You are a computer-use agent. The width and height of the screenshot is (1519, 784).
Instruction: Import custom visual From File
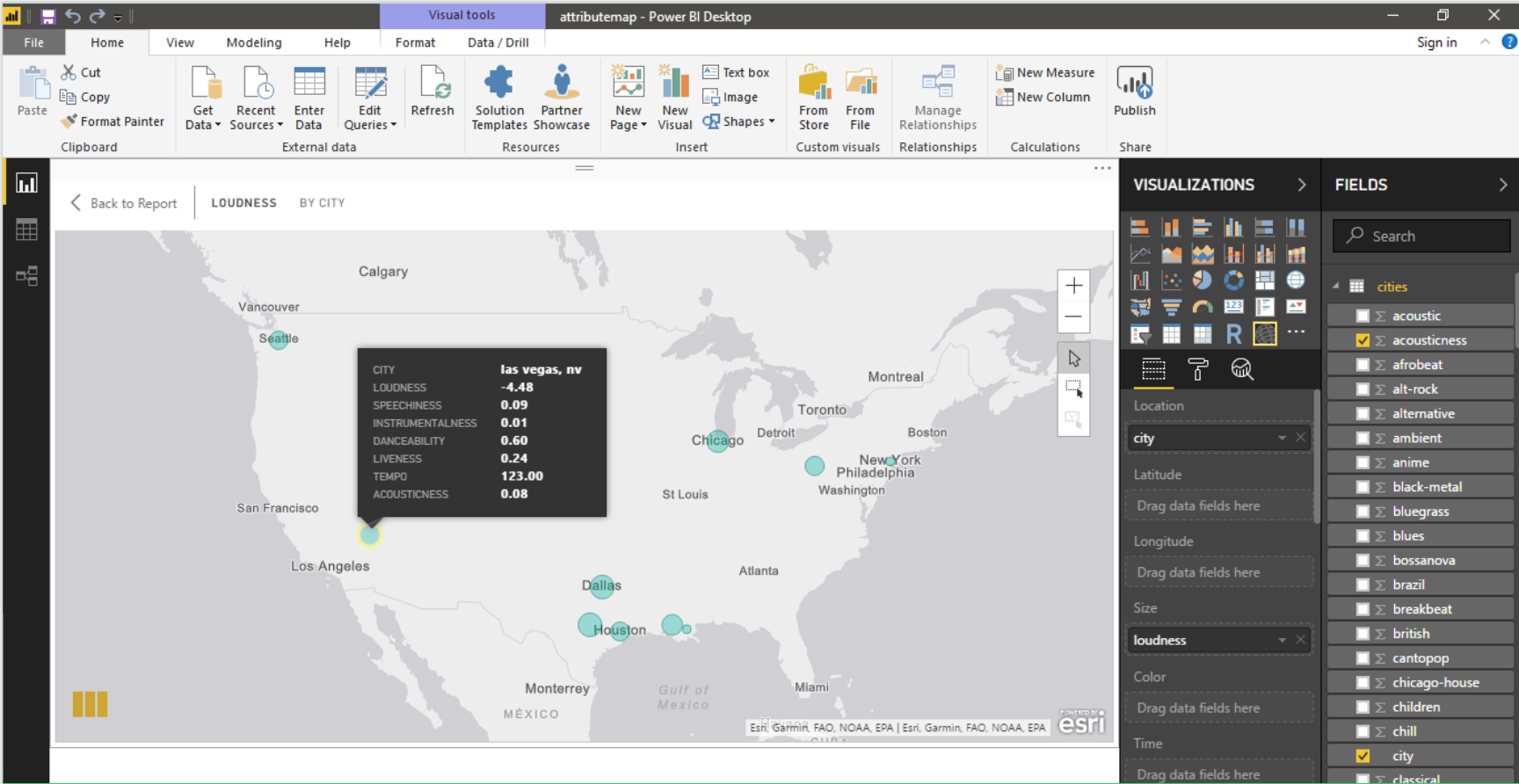tap(861, 98)
